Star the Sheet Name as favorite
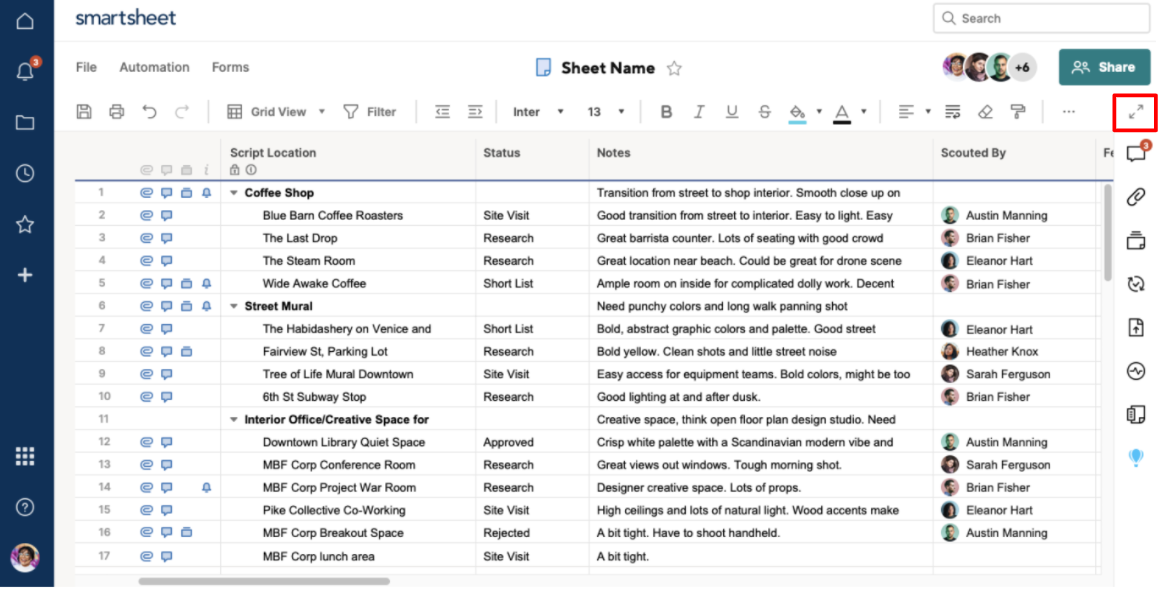The height and width of the screenshot is (589, 1163). pos(674,68)
